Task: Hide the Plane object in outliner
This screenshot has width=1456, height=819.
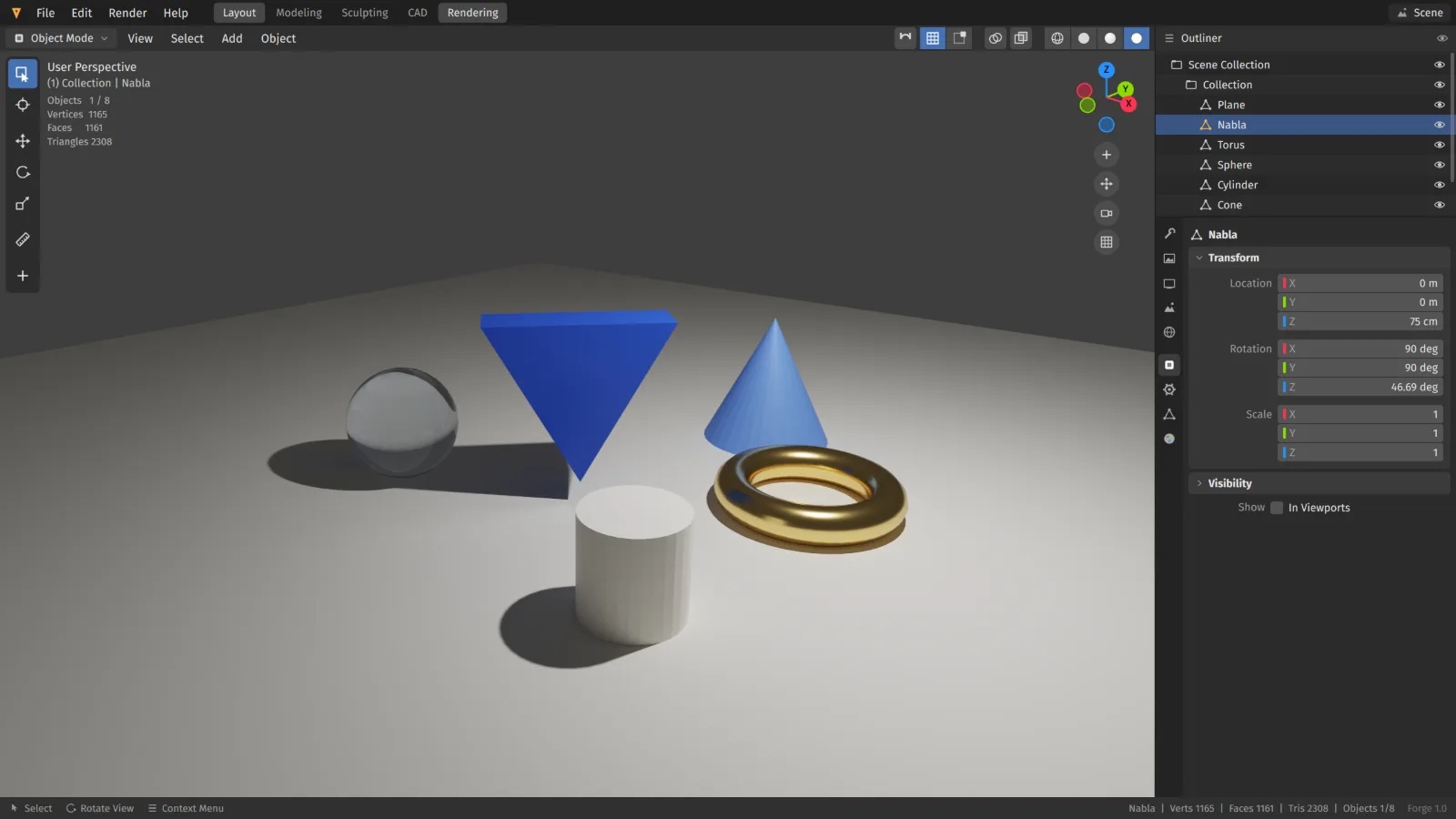Action: [x=1440, y=105]
